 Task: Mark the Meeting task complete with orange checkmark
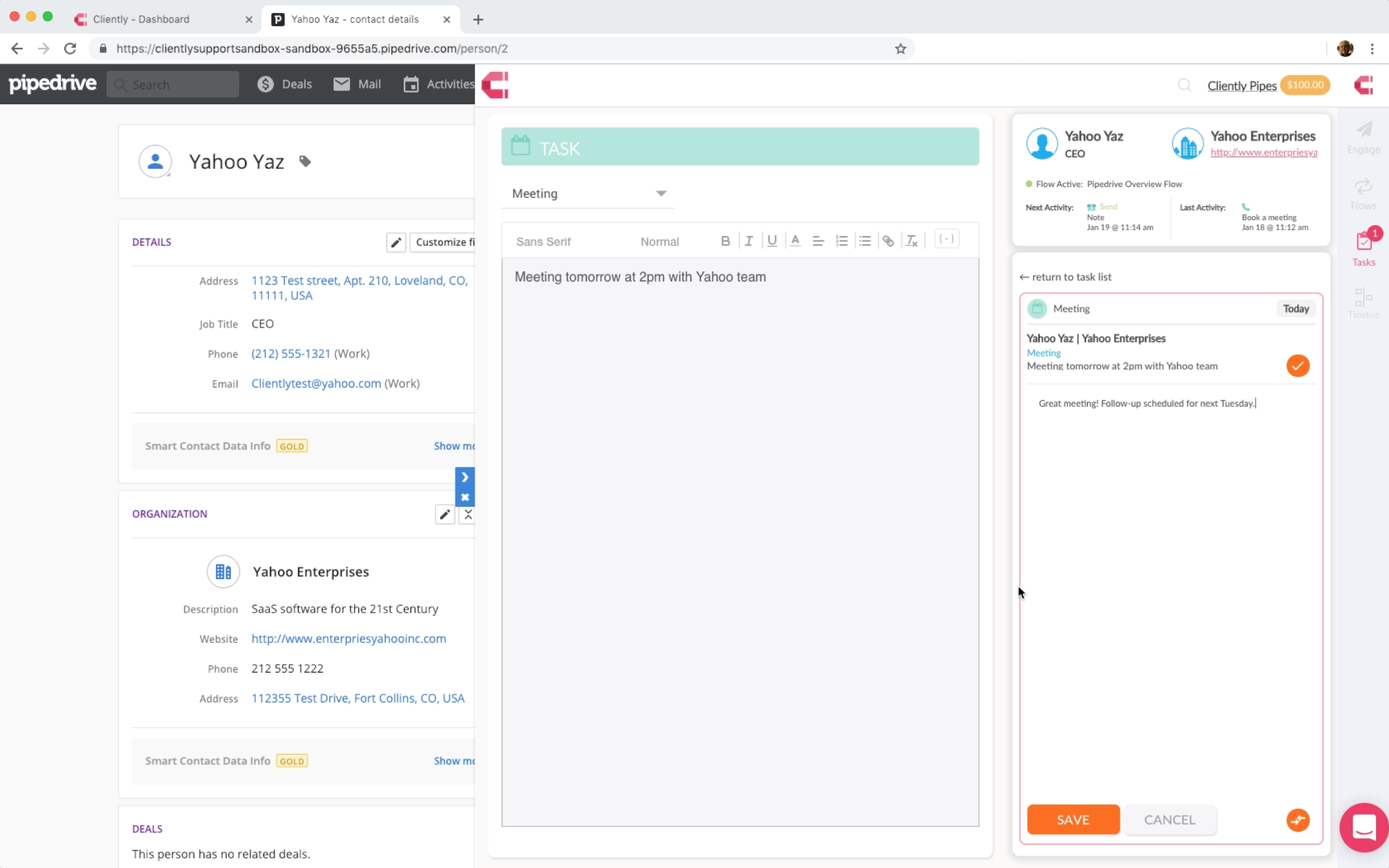(1298, 366)
